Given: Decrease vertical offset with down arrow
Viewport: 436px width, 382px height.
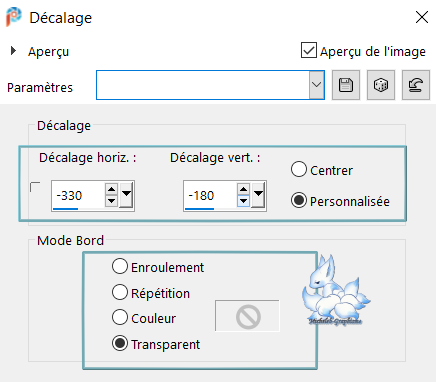Looking at the screenshot, I should click(x=243, y=201).
